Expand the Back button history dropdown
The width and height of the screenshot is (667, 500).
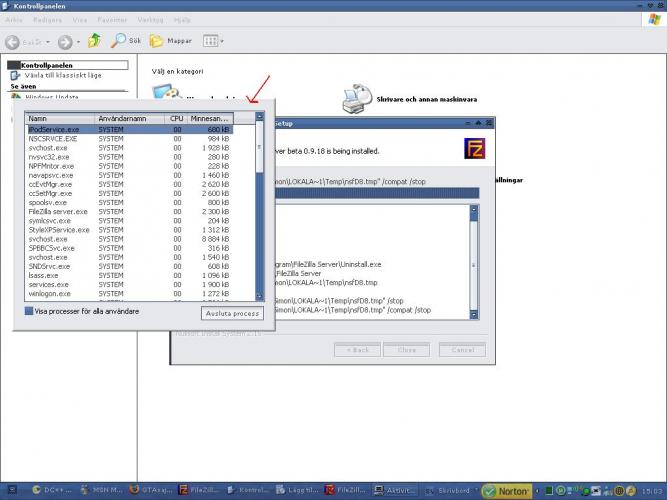pyautogui.click(x=50, y=41)
